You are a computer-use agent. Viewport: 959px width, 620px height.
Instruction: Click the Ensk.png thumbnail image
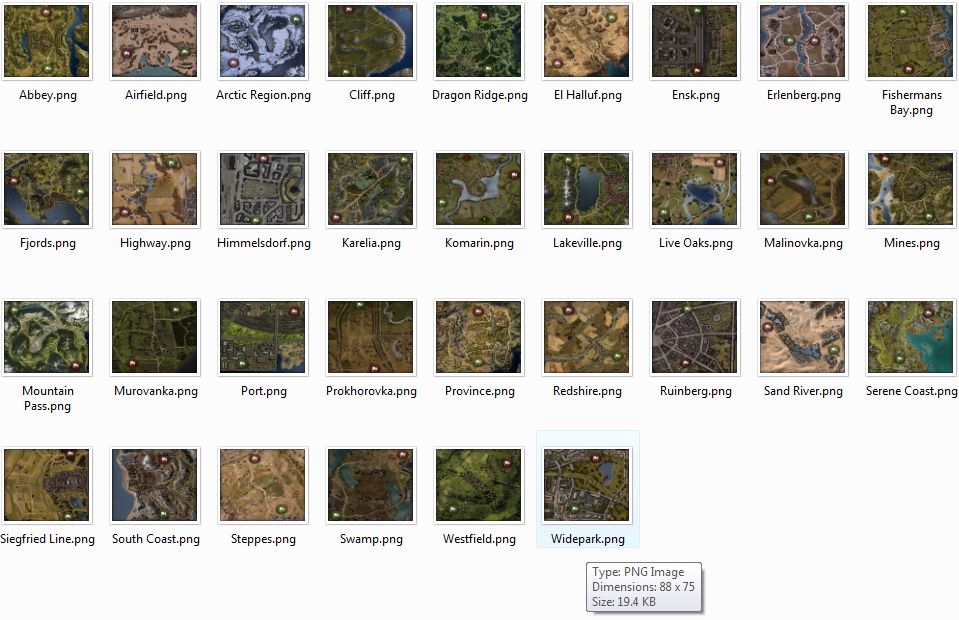pyautogui.click(x=695, y=41)
